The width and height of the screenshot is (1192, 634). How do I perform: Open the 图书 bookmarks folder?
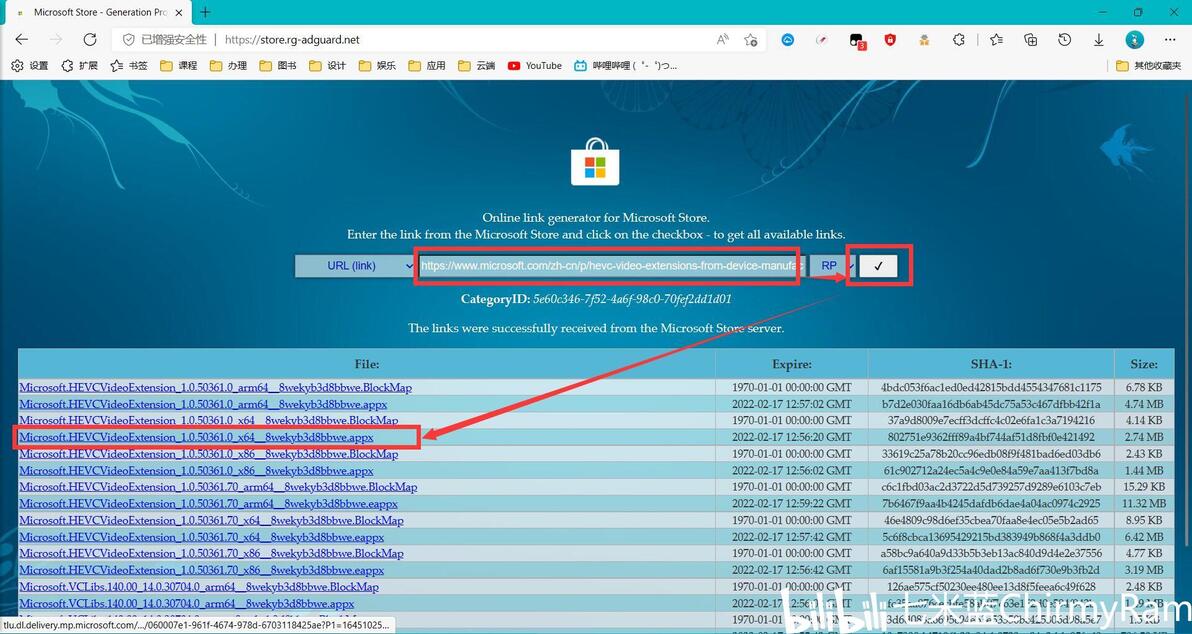coord(278,66)
